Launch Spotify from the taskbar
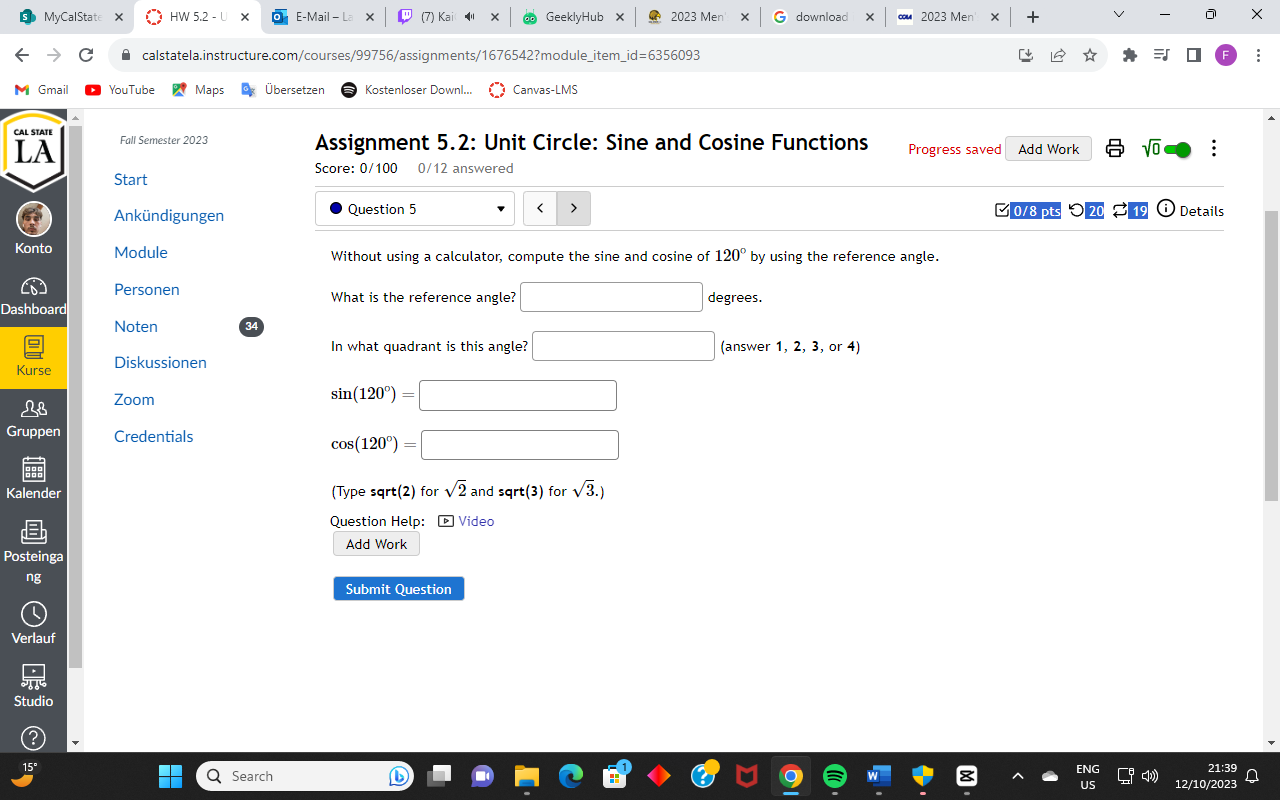Viewport: 1280px width, 800px height. click(x=834, y=775)
